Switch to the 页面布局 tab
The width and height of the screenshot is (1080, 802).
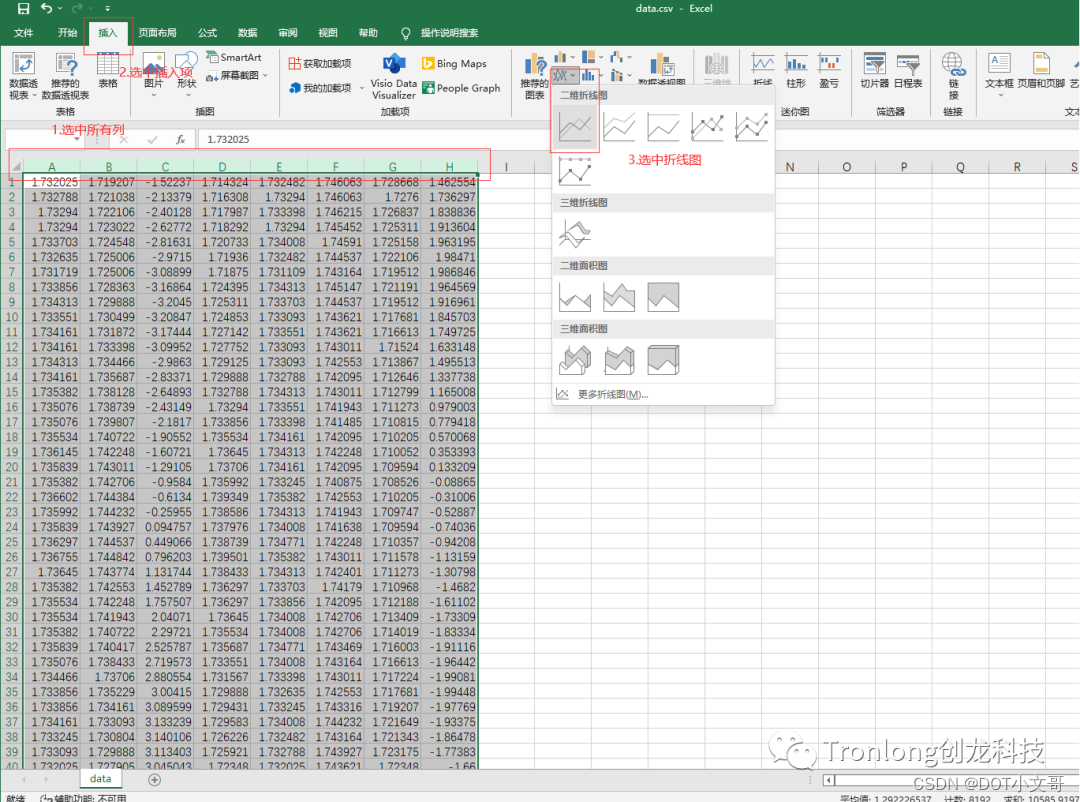pos(157,32)
